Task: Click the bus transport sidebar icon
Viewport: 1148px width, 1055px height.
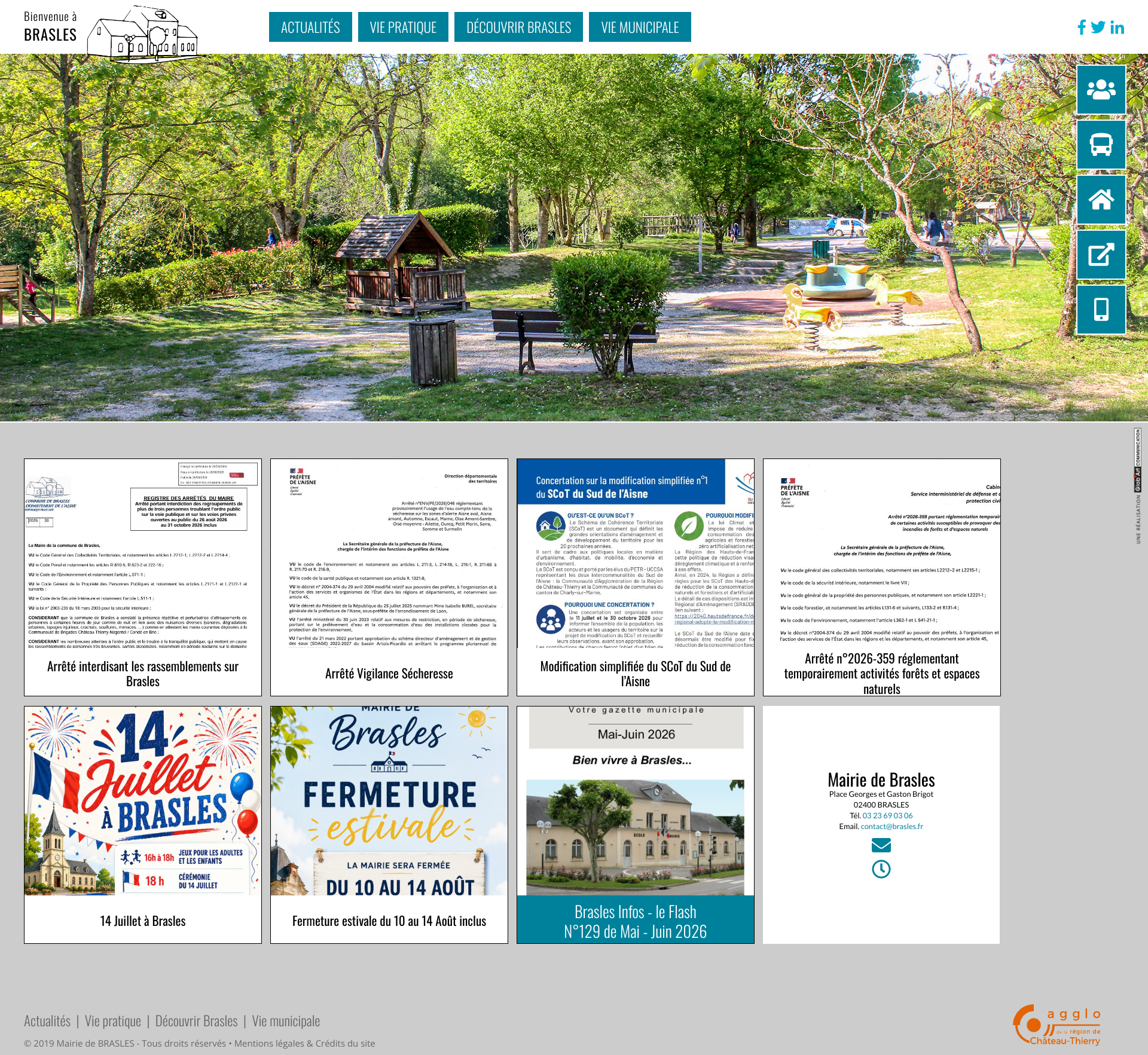Action: [x=1101, y=145]
